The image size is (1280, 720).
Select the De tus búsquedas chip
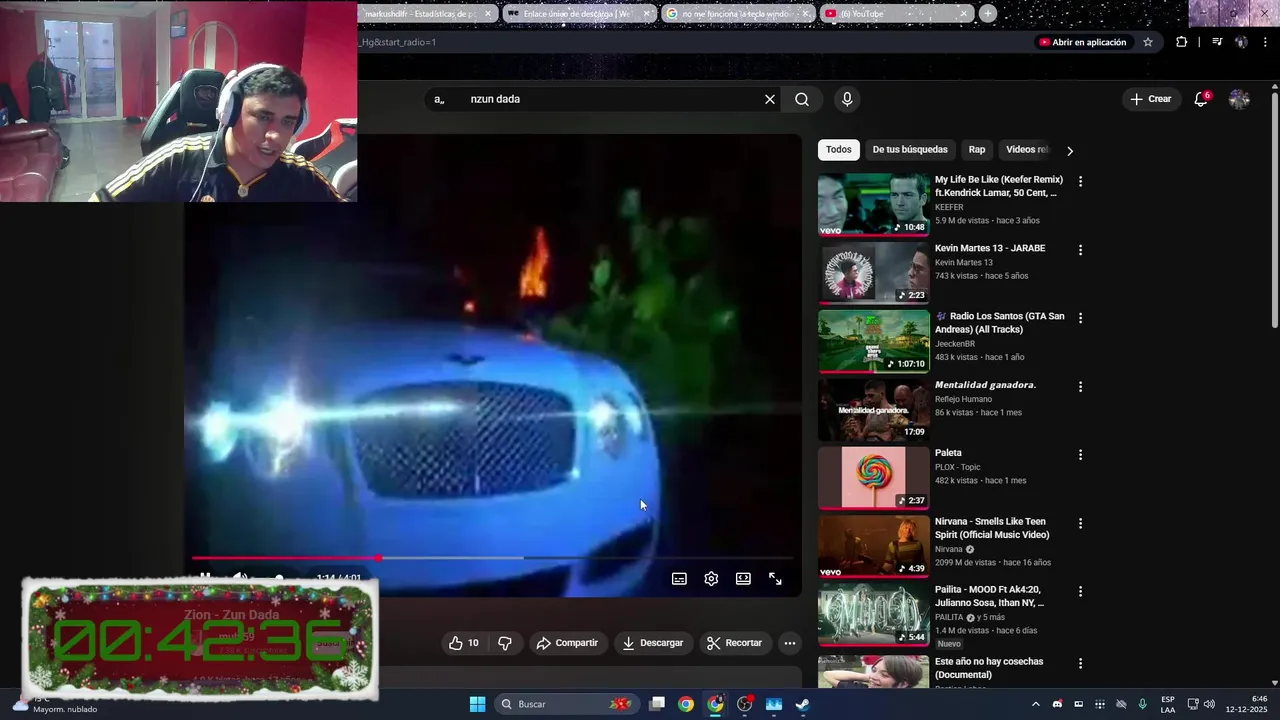point(910,150)
